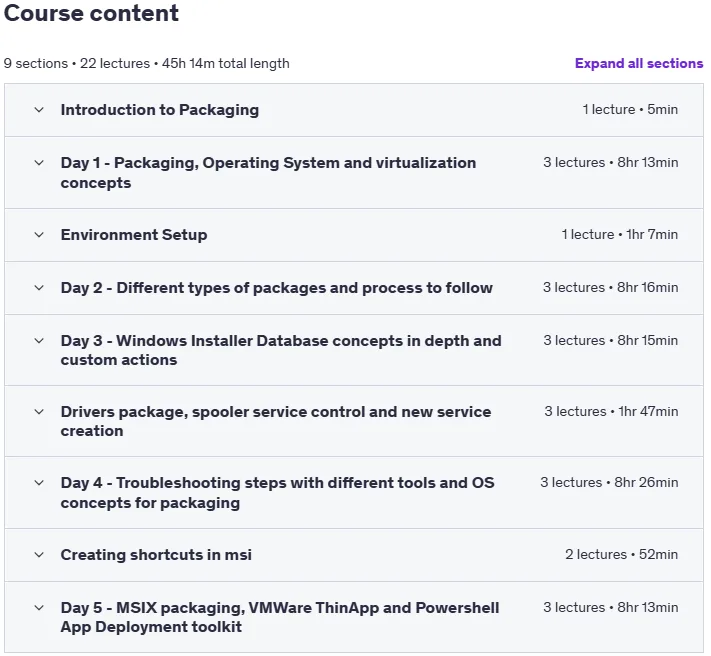Select Day 5 MSIX packaging title
711x656 pixels.
pos(280,617)
